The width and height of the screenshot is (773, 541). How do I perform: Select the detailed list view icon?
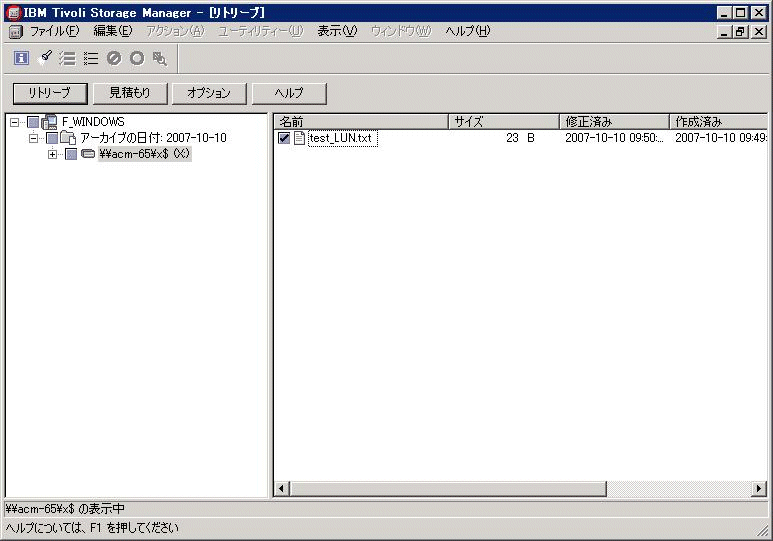click(x=91, y=58)
